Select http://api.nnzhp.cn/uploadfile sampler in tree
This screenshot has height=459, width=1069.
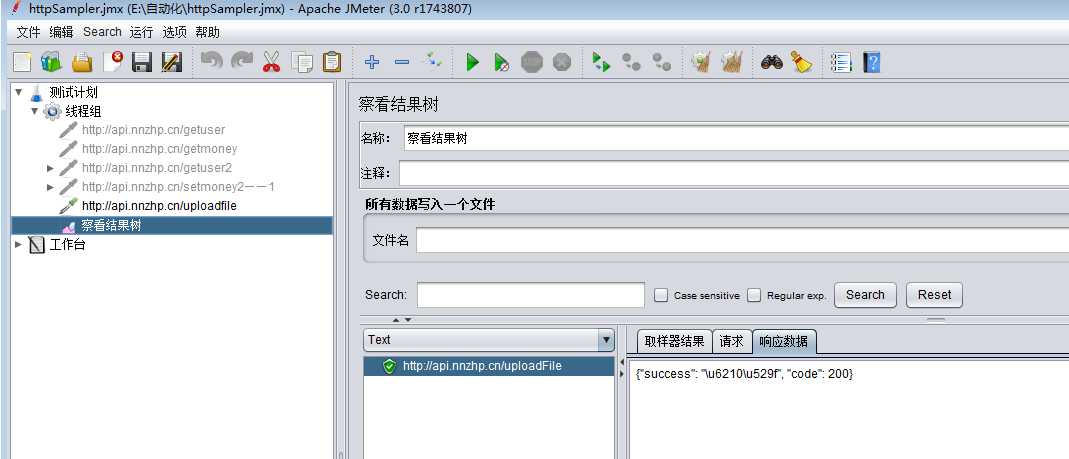point(160,205)
